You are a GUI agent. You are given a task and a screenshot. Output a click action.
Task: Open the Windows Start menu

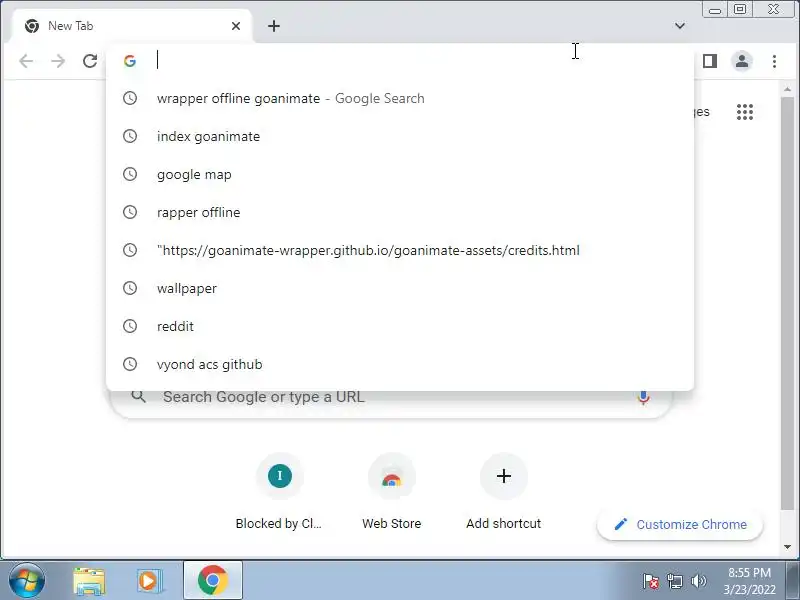point(27,580)
